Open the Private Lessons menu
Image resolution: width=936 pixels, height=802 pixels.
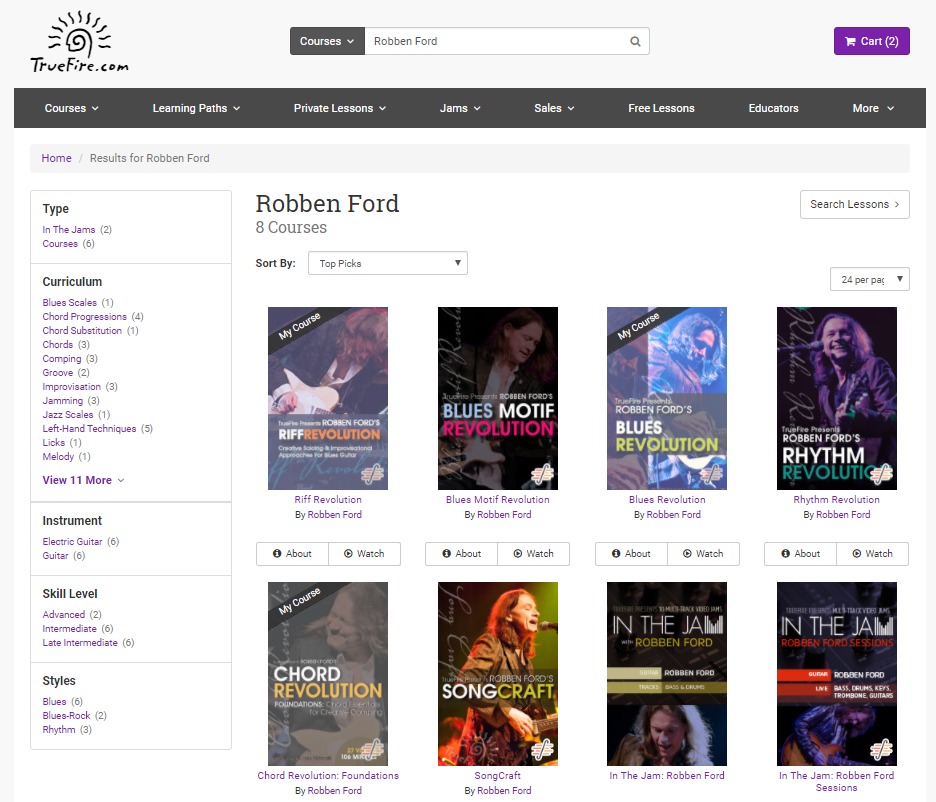tap(340, 108)
